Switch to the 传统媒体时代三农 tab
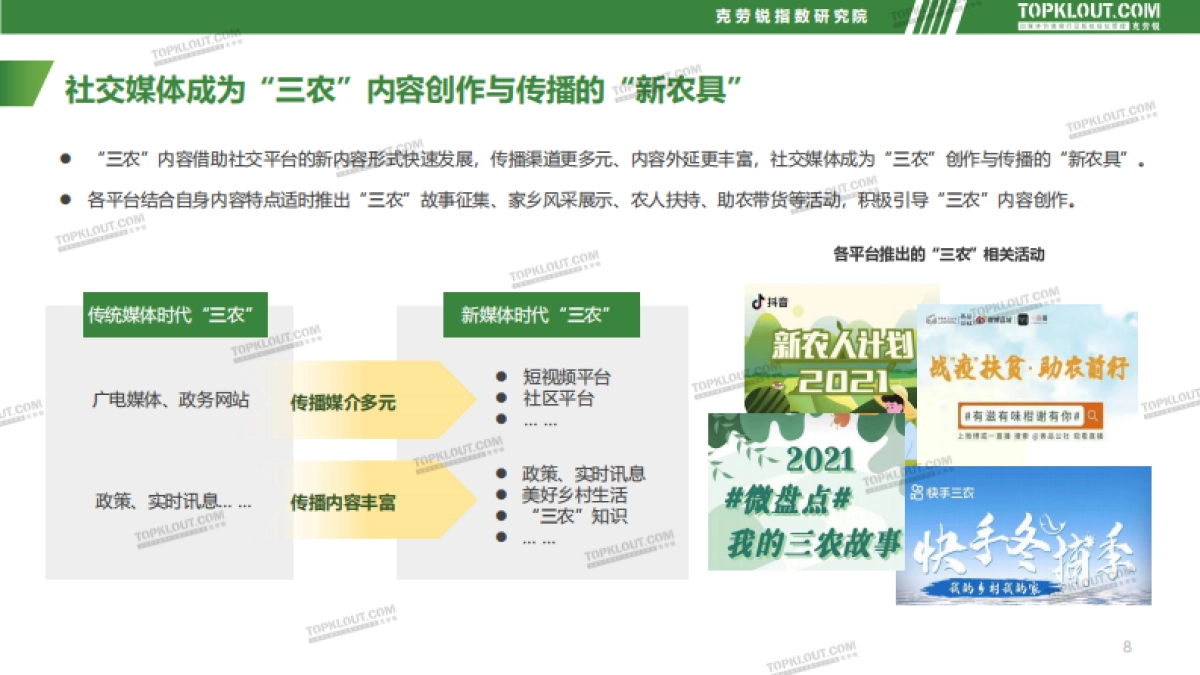The height and width of the screenshot is (675, 1200). tap(175, 313)
